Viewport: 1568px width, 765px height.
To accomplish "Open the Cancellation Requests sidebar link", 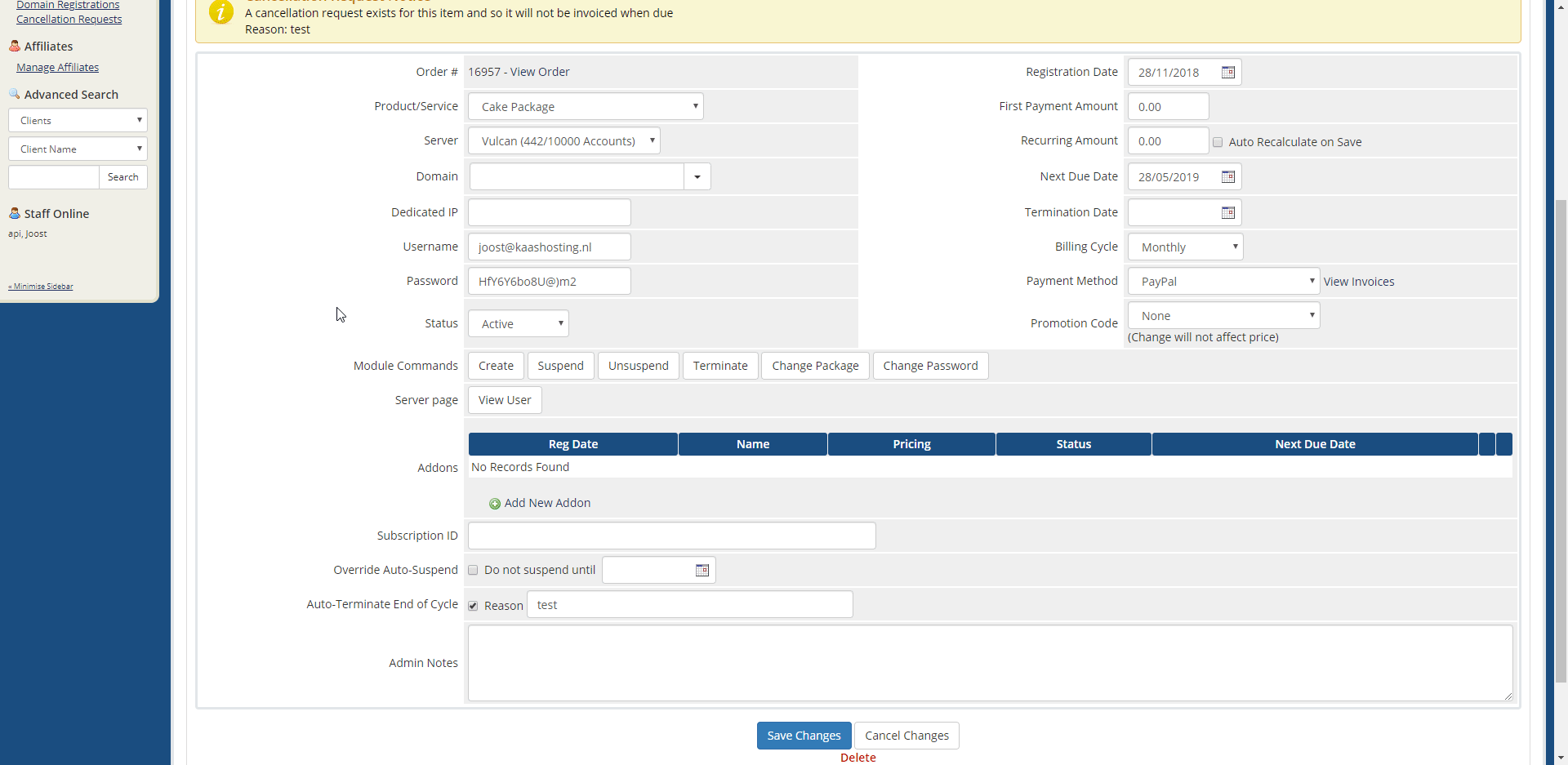I will click(69, 20).
